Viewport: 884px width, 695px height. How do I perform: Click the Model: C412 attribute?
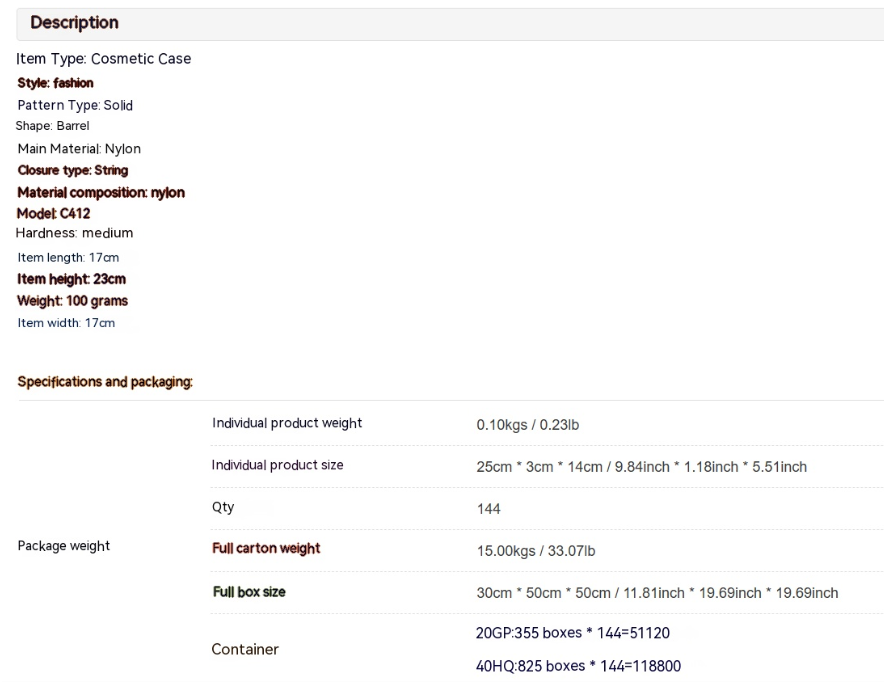(53, 213)
